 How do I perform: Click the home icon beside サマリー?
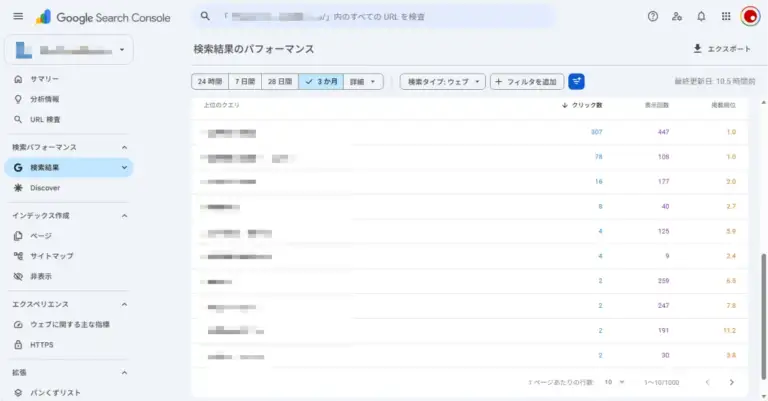(18, 79)
